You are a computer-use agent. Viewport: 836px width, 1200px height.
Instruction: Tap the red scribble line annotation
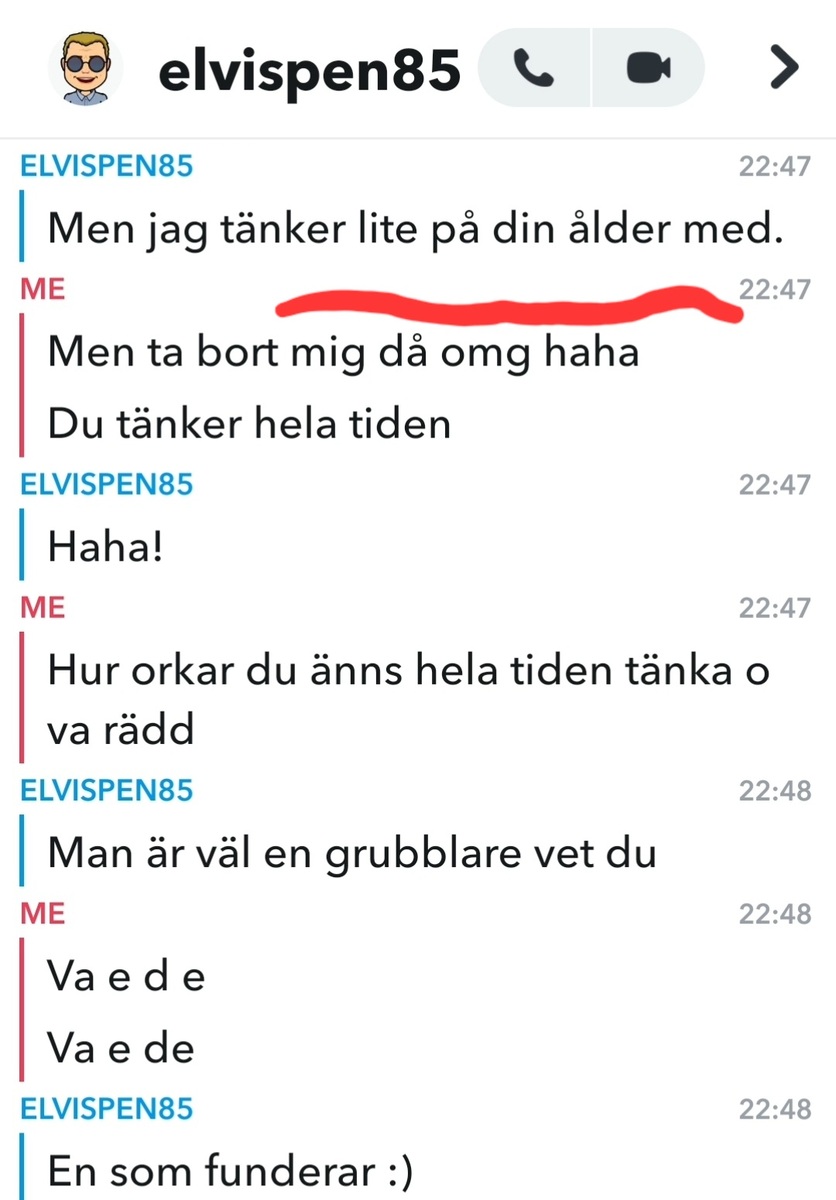[508, 303]
